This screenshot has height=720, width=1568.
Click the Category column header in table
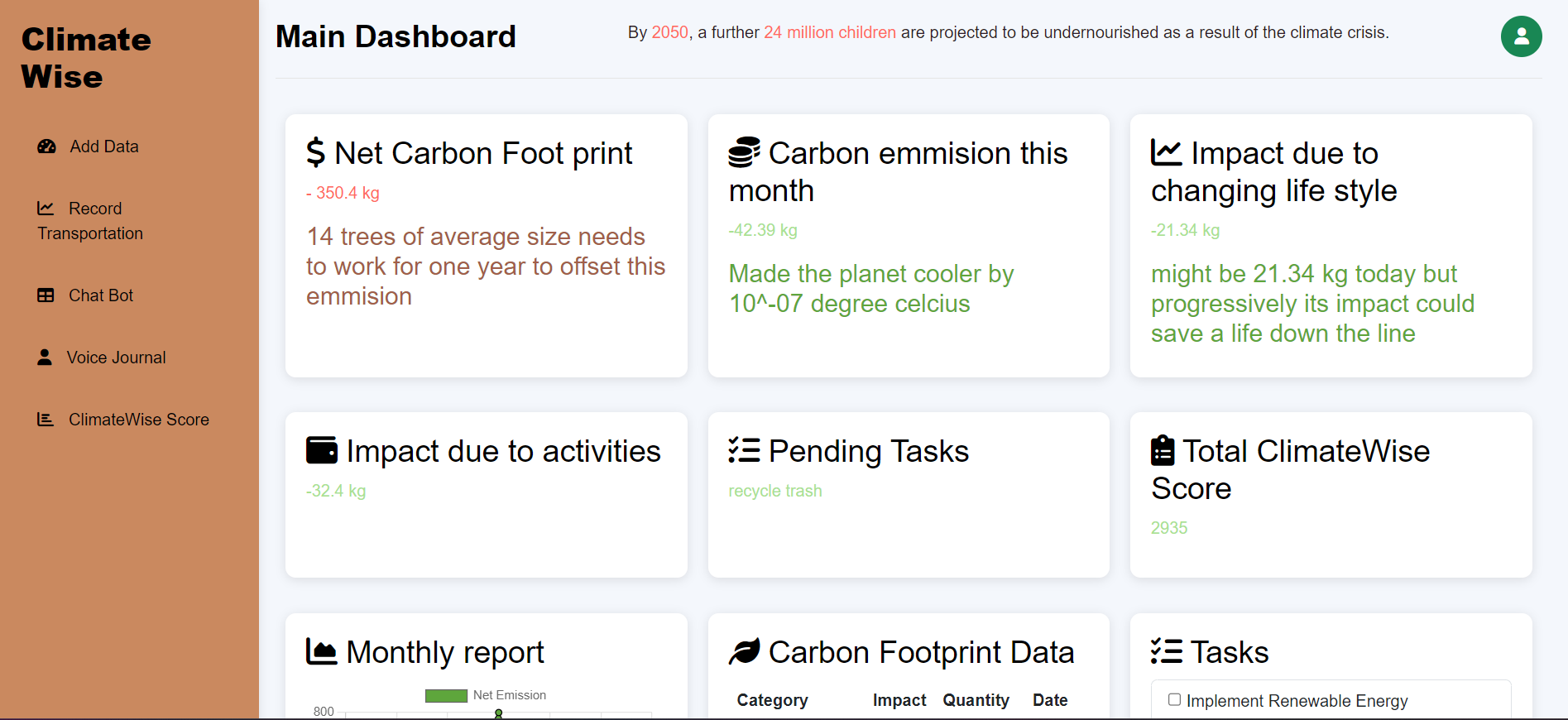click(x=772, y=700)
